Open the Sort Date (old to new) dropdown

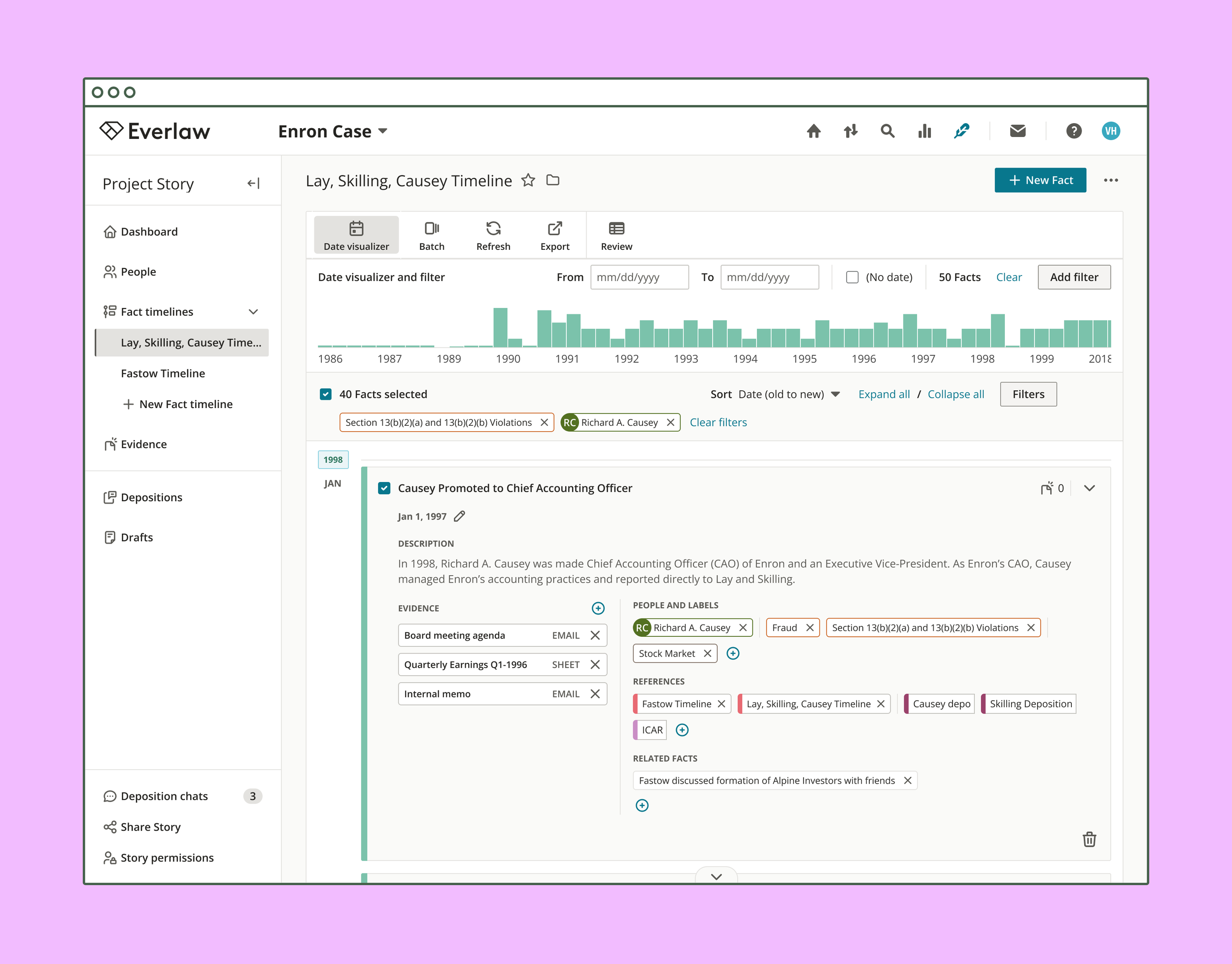click(788, 394)
